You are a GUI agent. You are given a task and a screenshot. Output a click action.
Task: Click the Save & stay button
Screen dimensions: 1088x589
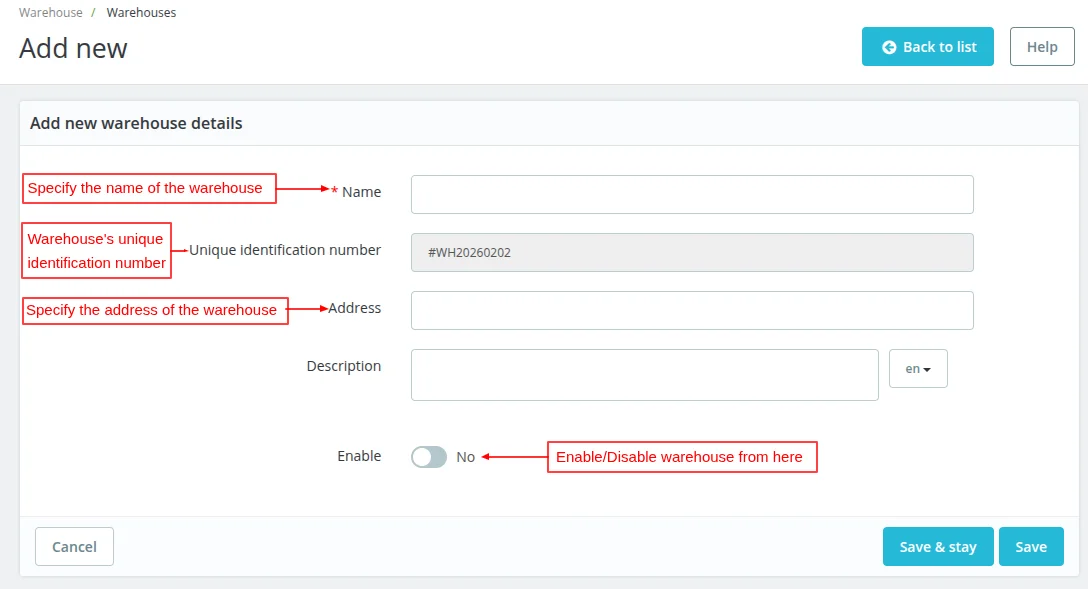pos(937,547)
